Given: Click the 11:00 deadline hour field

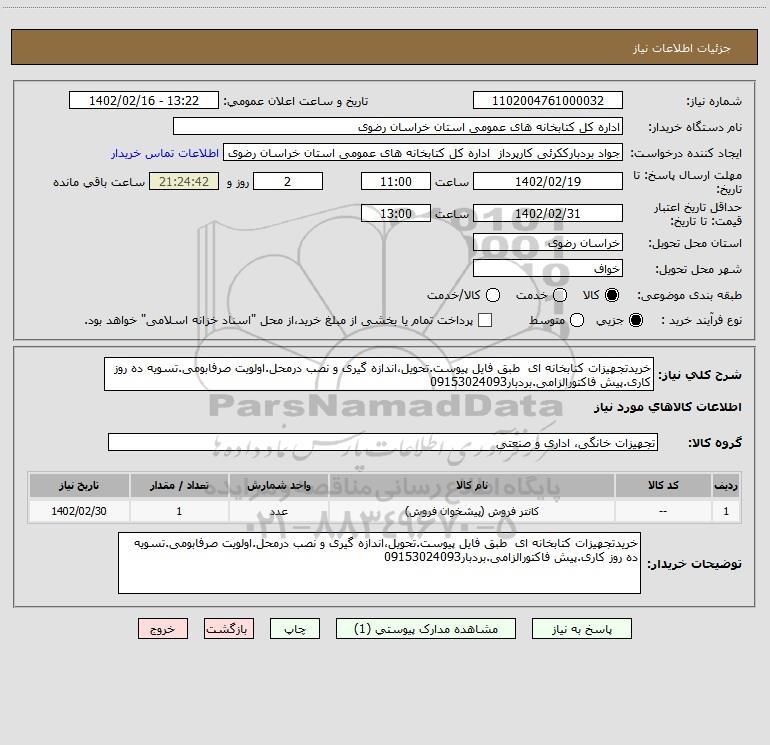Looking at the screenshot, I should click(396, 181).
